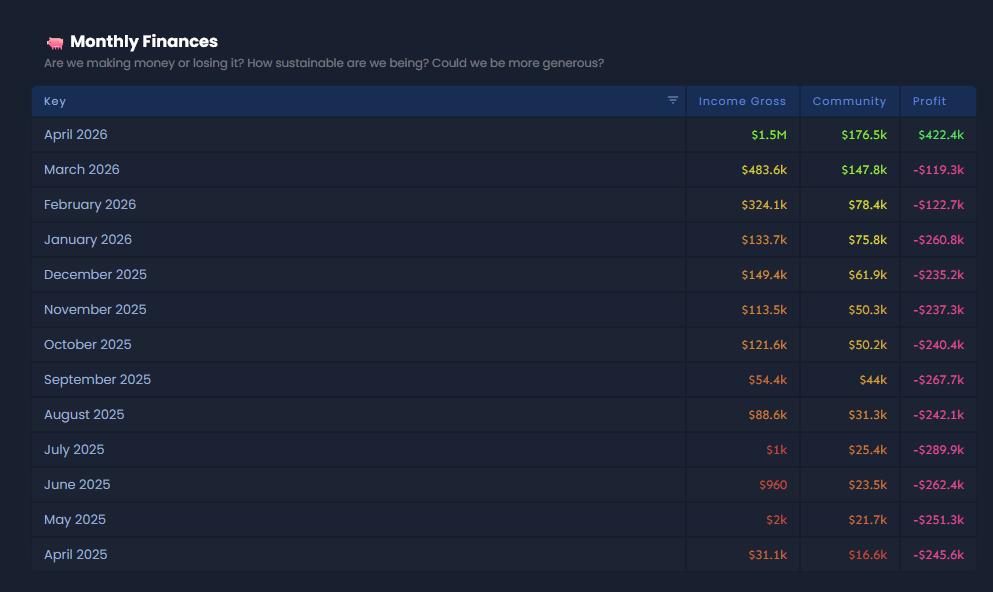This screenshot has width=993, height=592.
Task: Click the $176.5k community value
Action: (x=864, y=135)
